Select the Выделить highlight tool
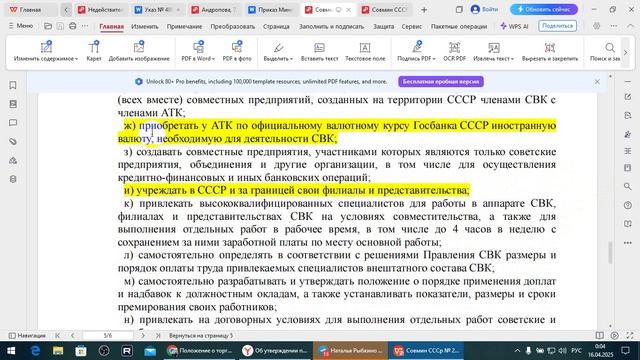 [x=278, y=51]
